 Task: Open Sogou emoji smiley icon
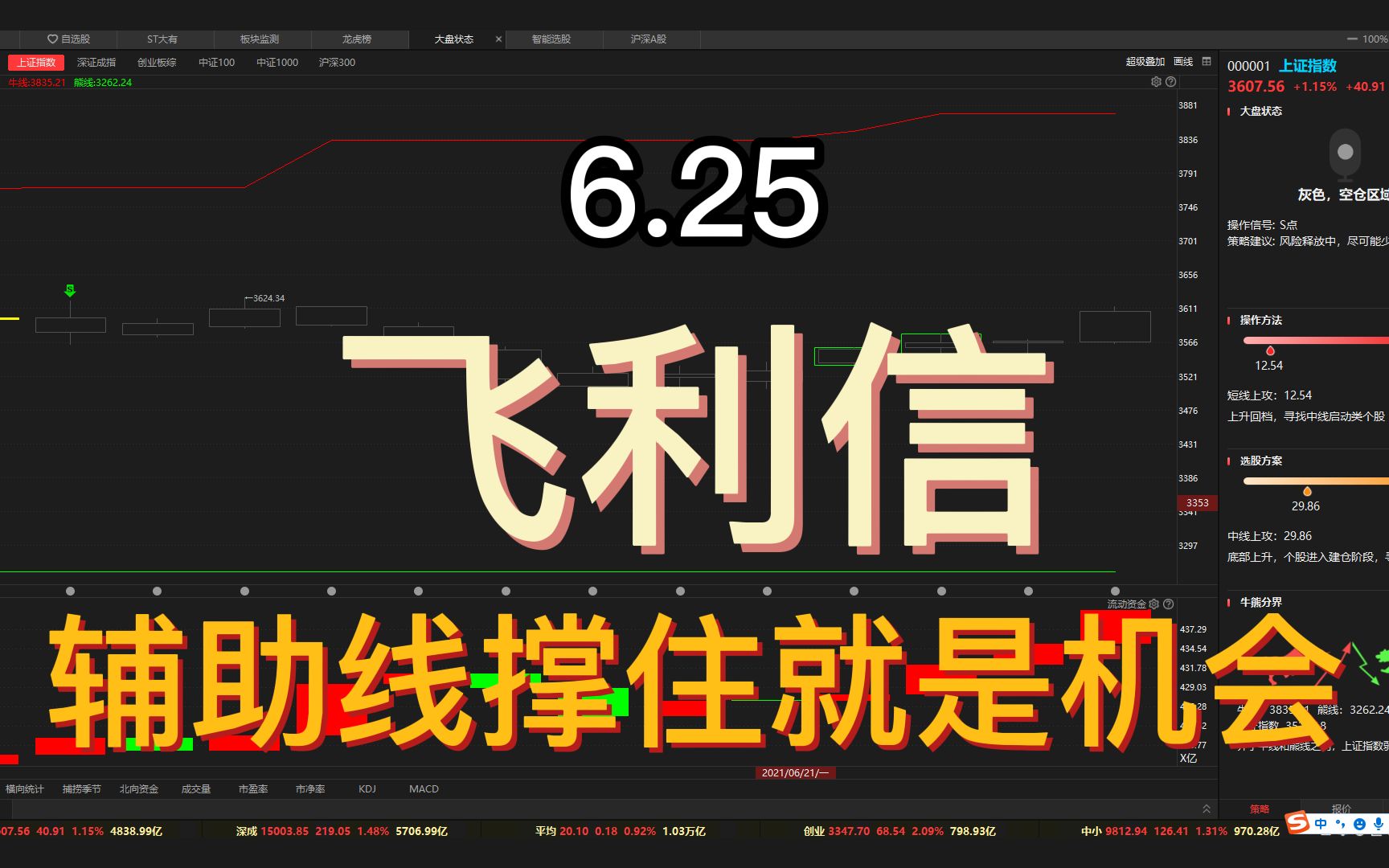[x=1359, y=824]
